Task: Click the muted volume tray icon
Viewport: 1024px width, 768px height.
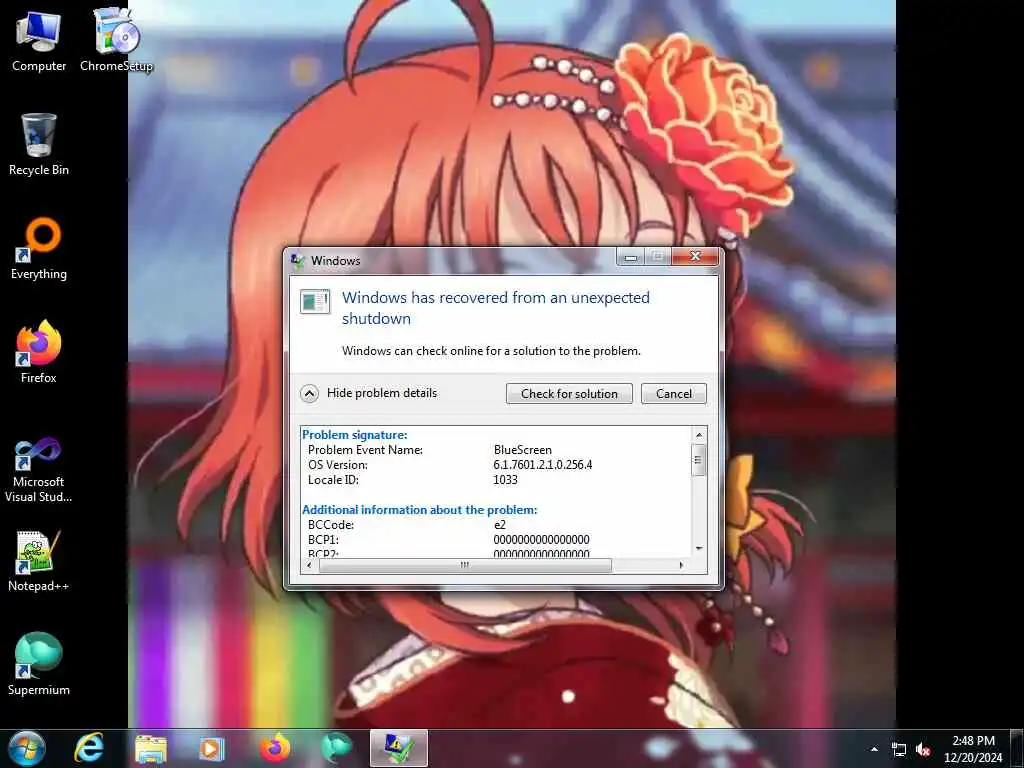Action: (x=923, y=749)
